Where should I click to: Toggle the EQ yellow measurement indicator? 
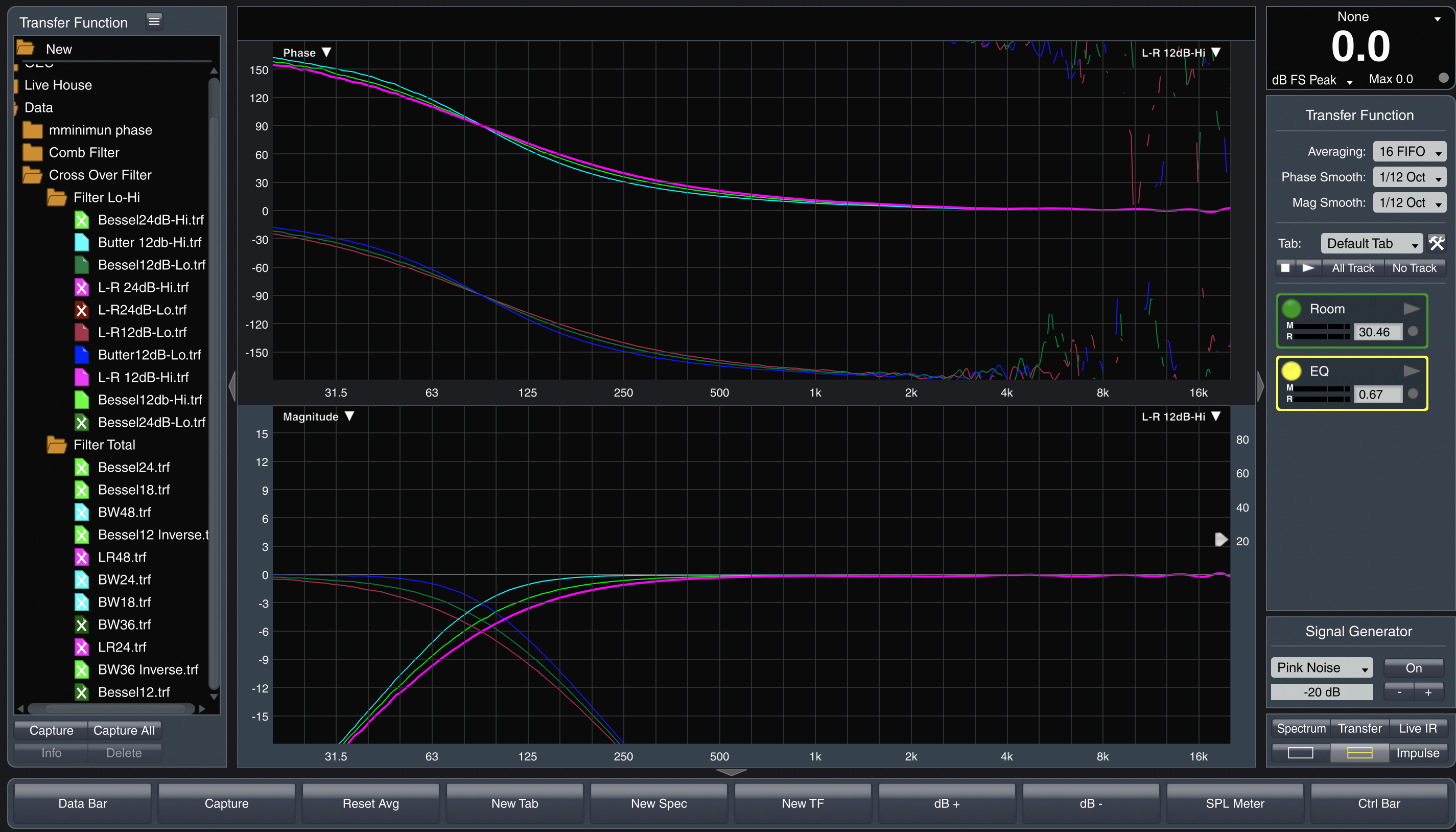[x=1291, y=371]
